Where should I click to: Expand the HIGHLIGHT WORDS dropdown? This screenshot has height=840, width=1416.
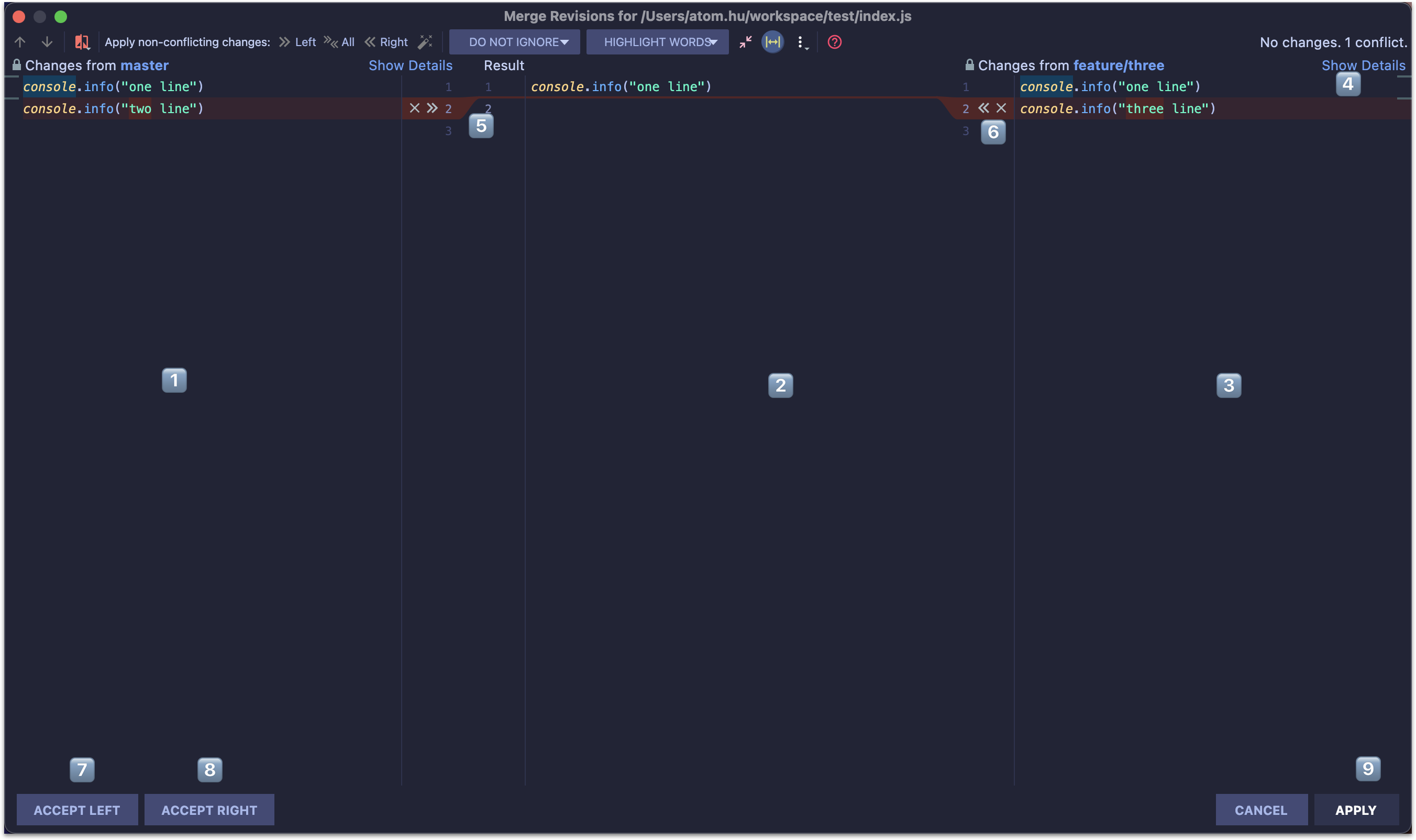pos(657,42)
